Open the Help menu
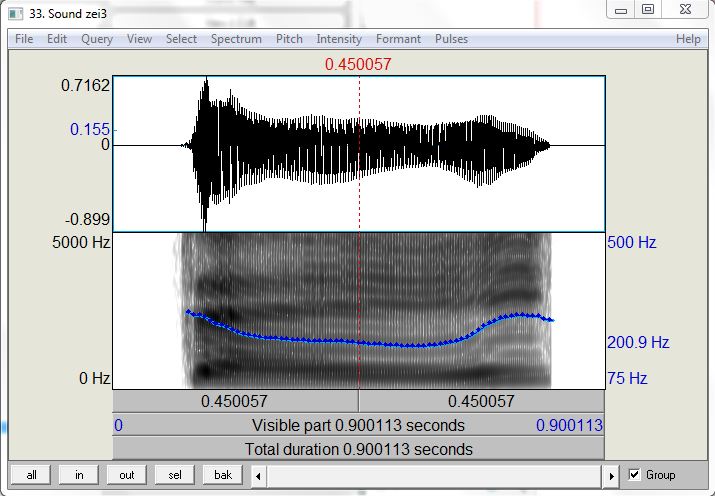Image resolution: width=715 pixels, height=496 pixels. (x=688, y=39)
